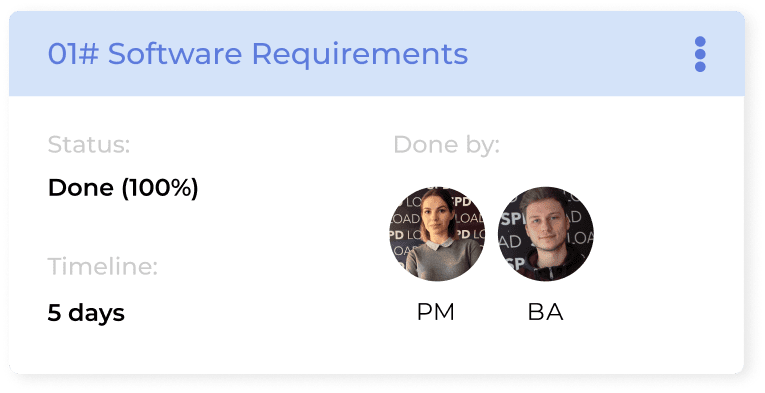Click the Done by: field label
The width and height of the screenshot is (765, 393).
pos(446,145)
